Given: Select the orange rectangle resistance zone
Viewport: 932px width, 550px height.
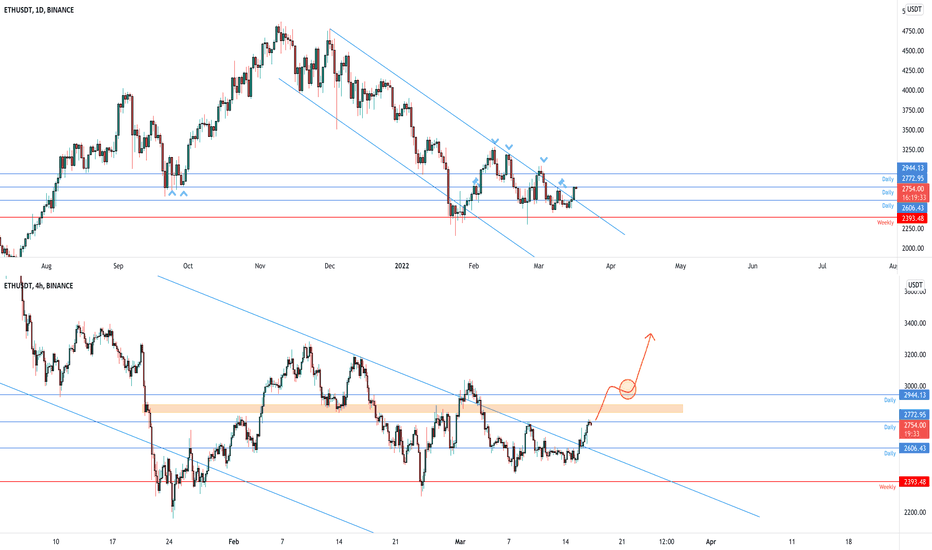Looking at the screenshot, I should (413, 408).
